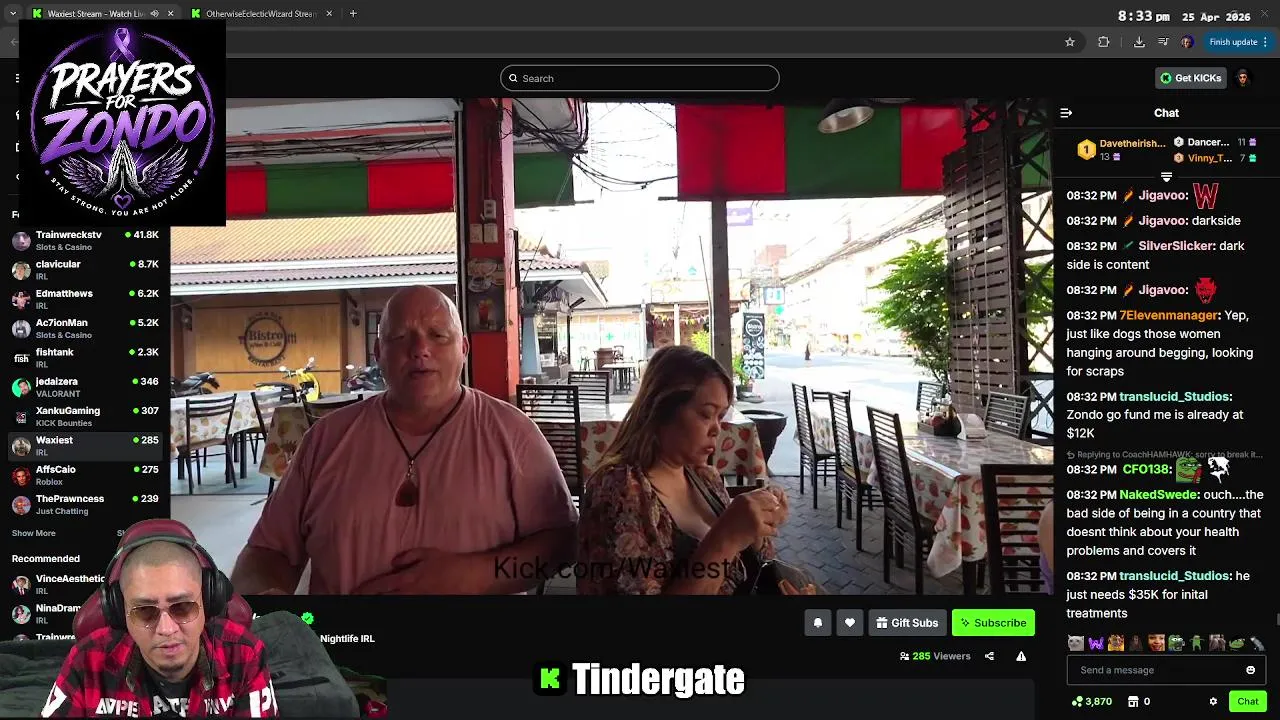Insert the laughing face emote

point(1156,643)
